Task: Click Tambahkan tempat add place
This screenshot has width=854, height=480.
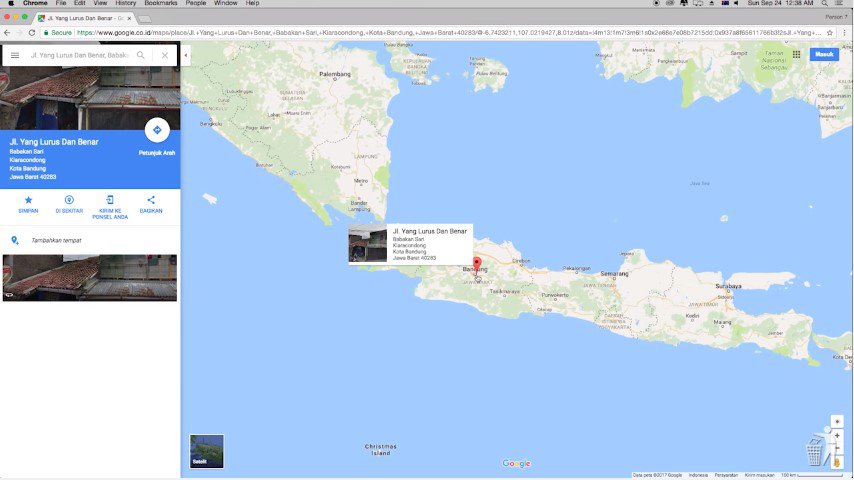Action: [56, 240]
